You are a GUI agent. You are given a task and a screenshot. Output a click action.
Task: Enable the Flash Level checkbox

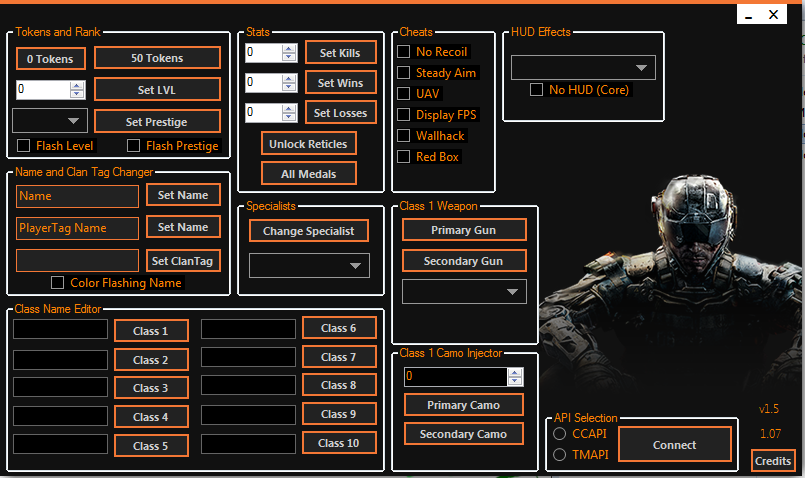[x=24, y=146]
